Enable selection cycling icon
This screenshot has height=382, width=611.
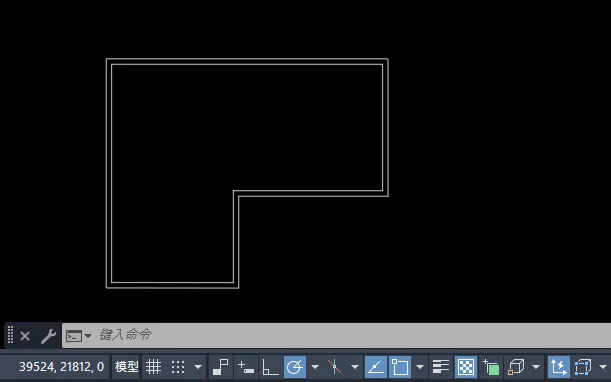pos(491,367)
